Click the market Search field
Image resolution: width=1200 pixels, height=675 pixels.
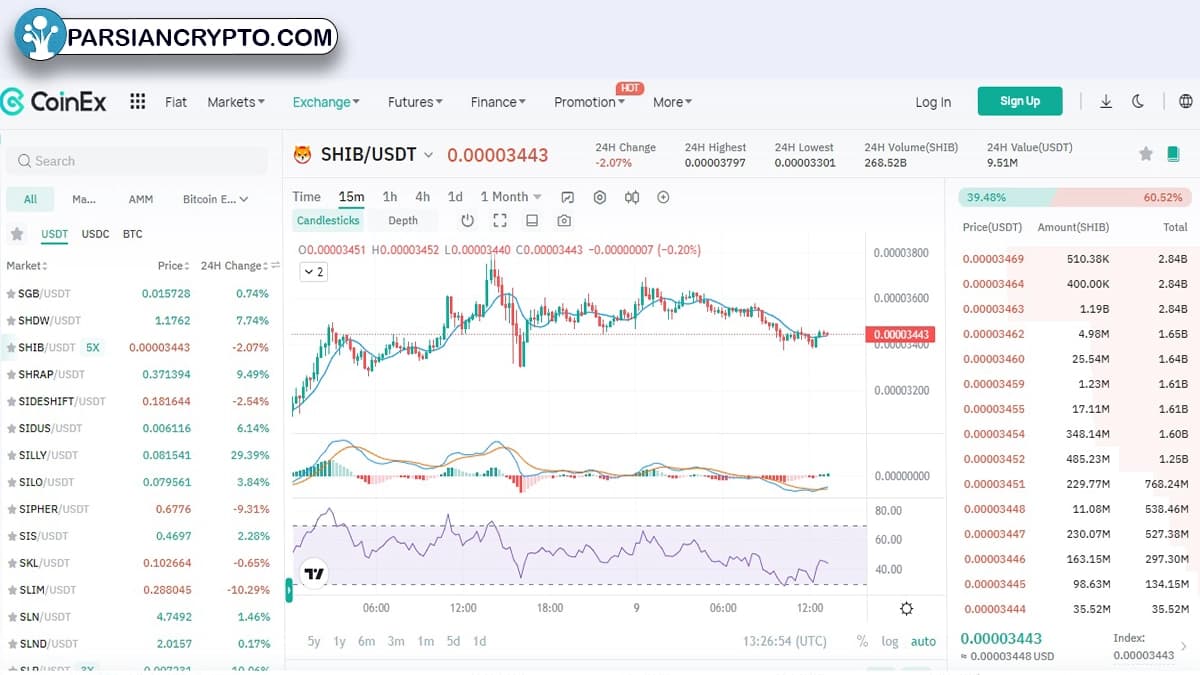pyautogui.click(x=140, y=161)
